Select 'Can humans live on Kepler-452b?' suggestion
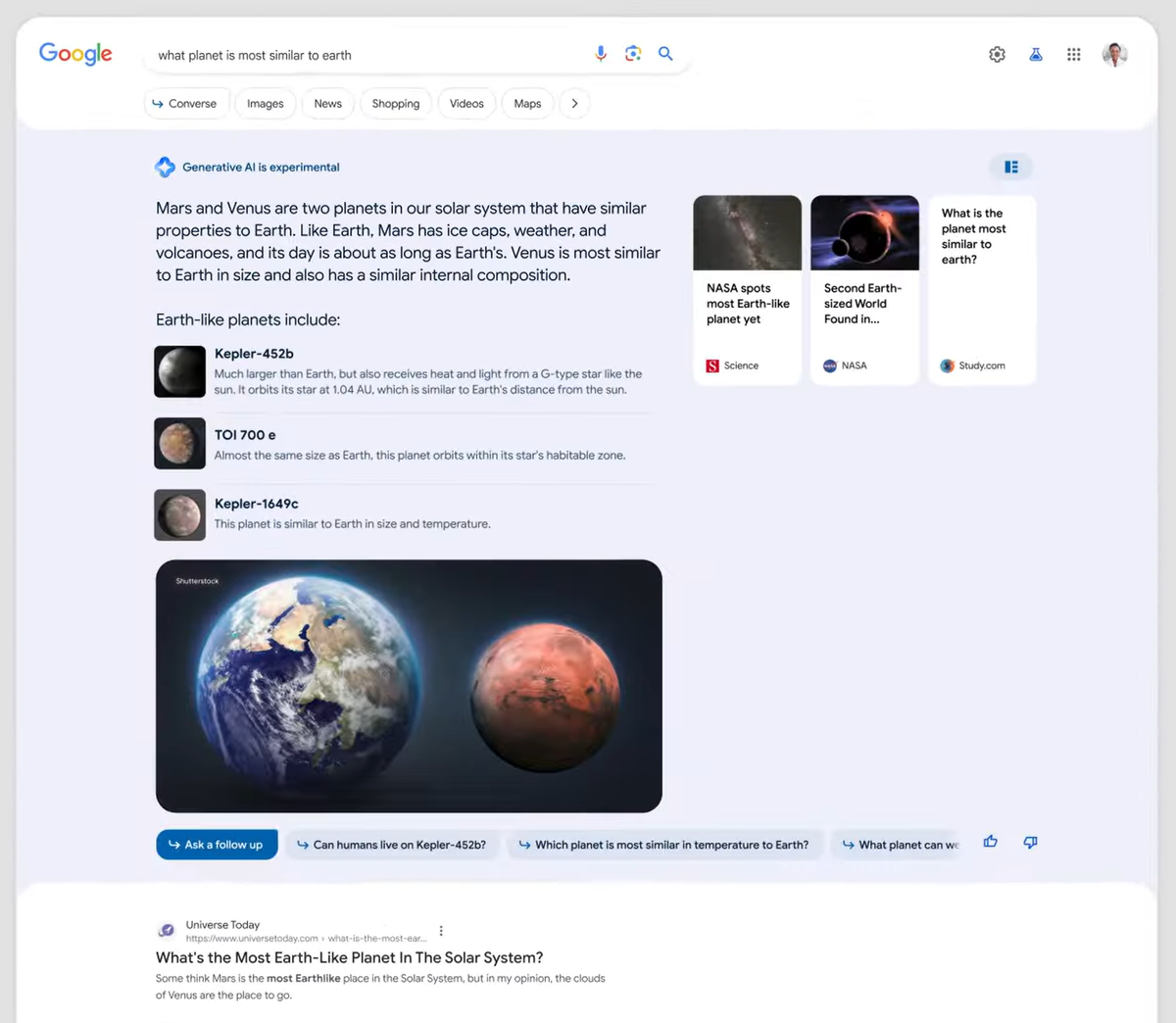Image resolution: width=1176 pixels, height=1023 pixels. click(x=392, y=845)
